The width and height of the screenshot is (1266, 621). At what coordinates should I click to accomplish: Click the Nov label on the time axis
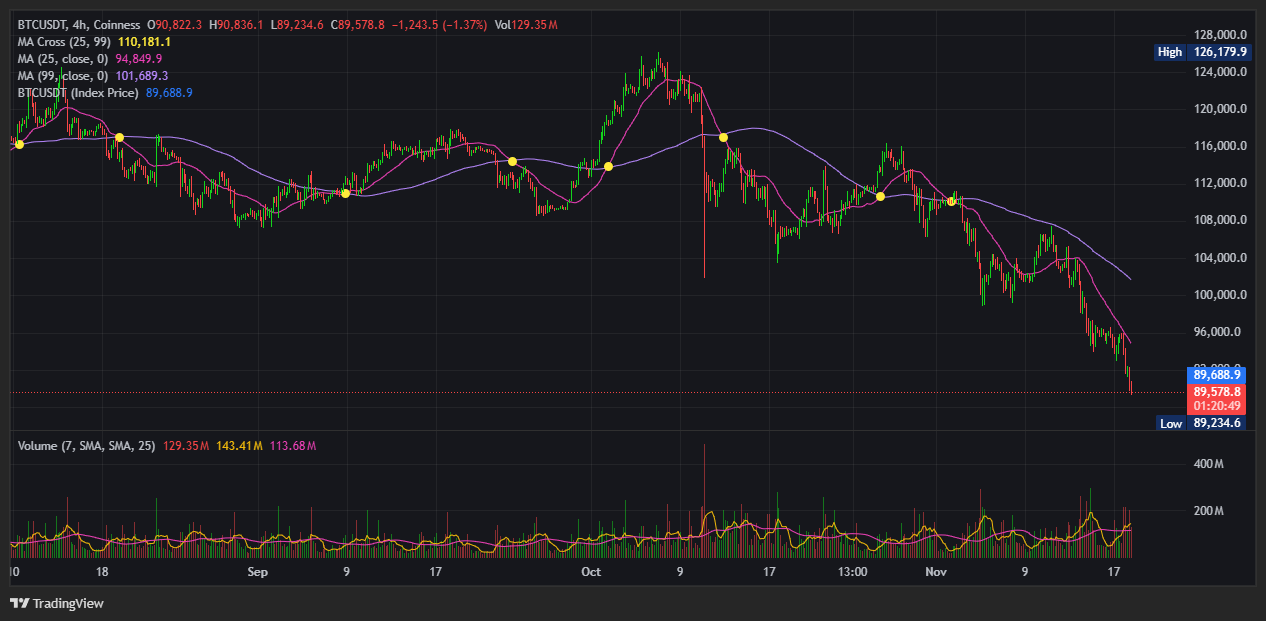936,572
